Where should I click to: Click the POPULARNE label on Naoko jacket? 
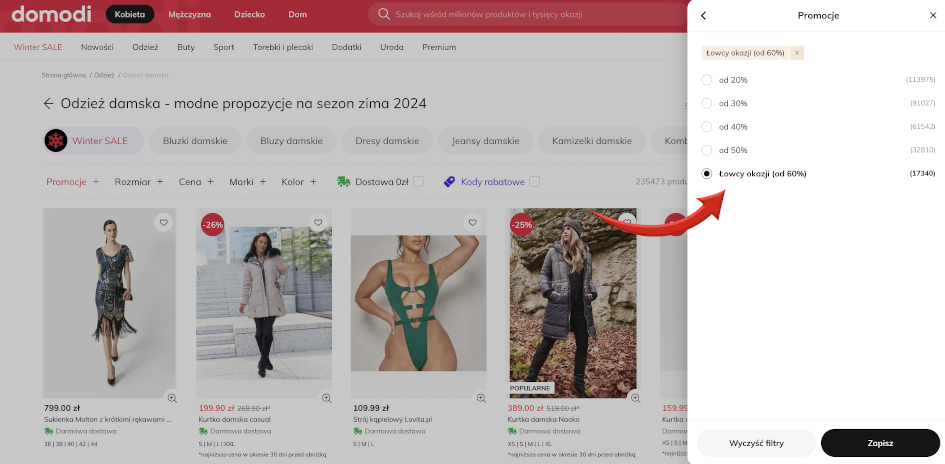tap(530, 388)
